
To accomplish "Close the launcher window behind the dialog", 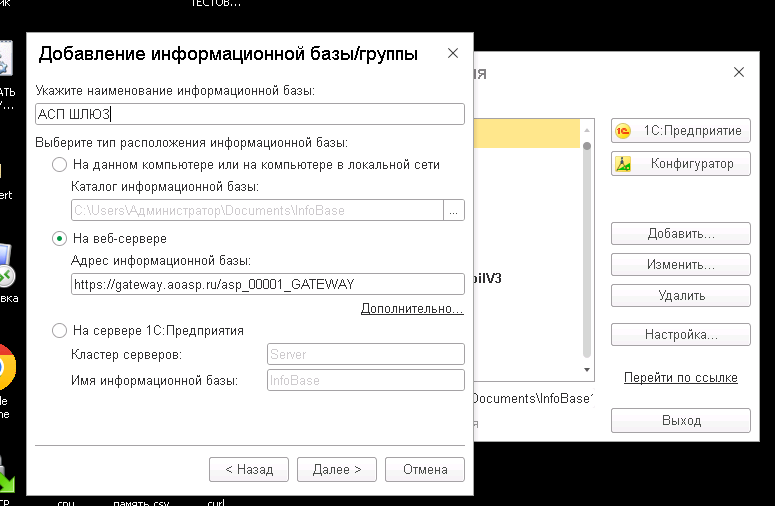I will (739, 72).
